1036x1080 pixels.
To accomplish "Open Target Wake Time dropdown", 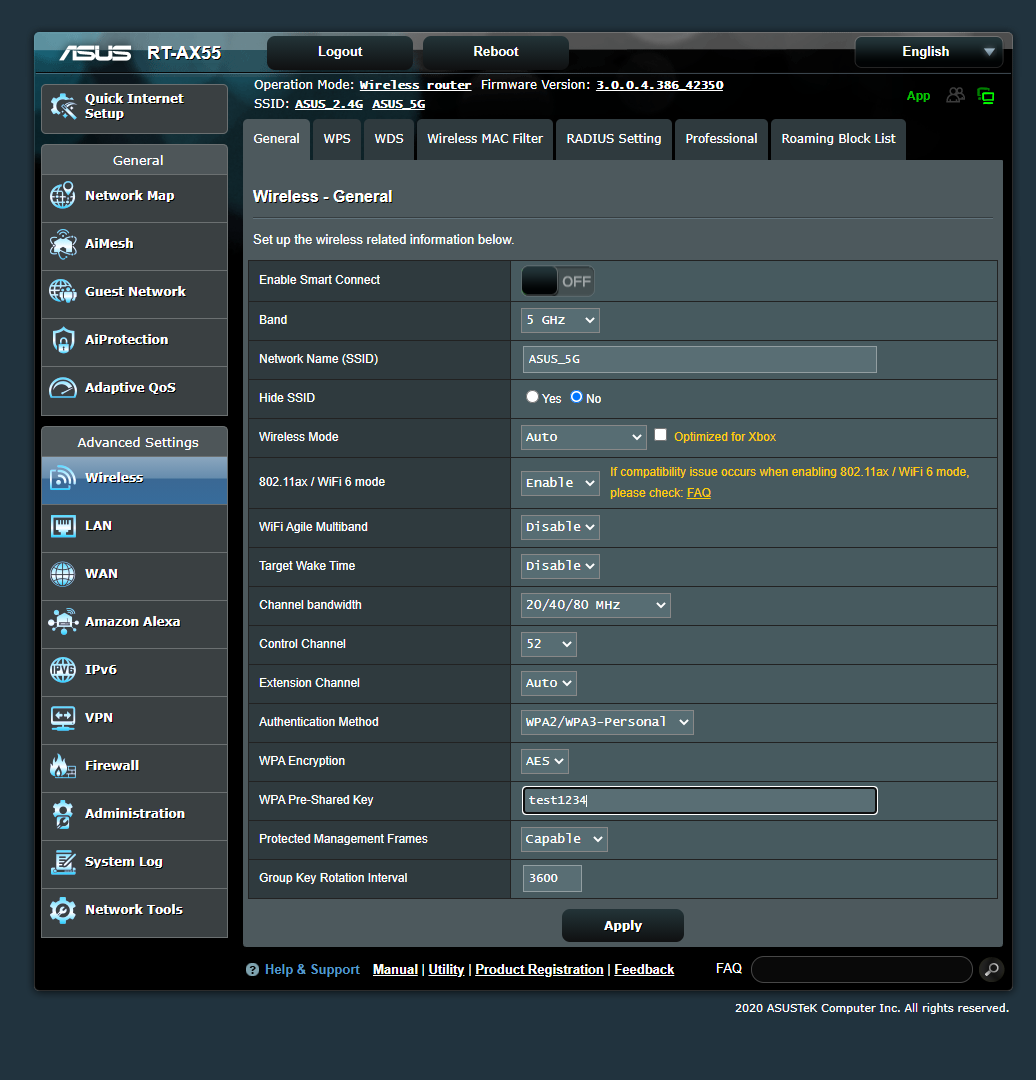I will [560, 566].
